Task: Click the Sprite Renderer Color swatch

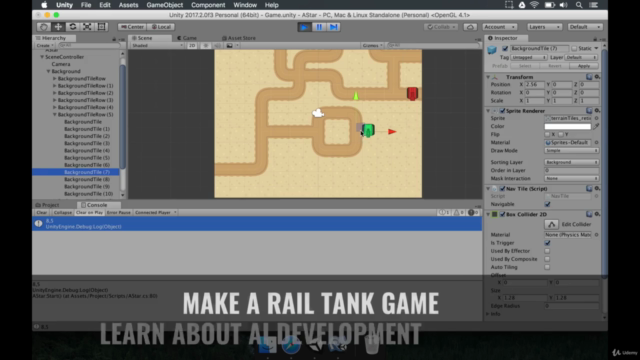Action: pos(567,127)
